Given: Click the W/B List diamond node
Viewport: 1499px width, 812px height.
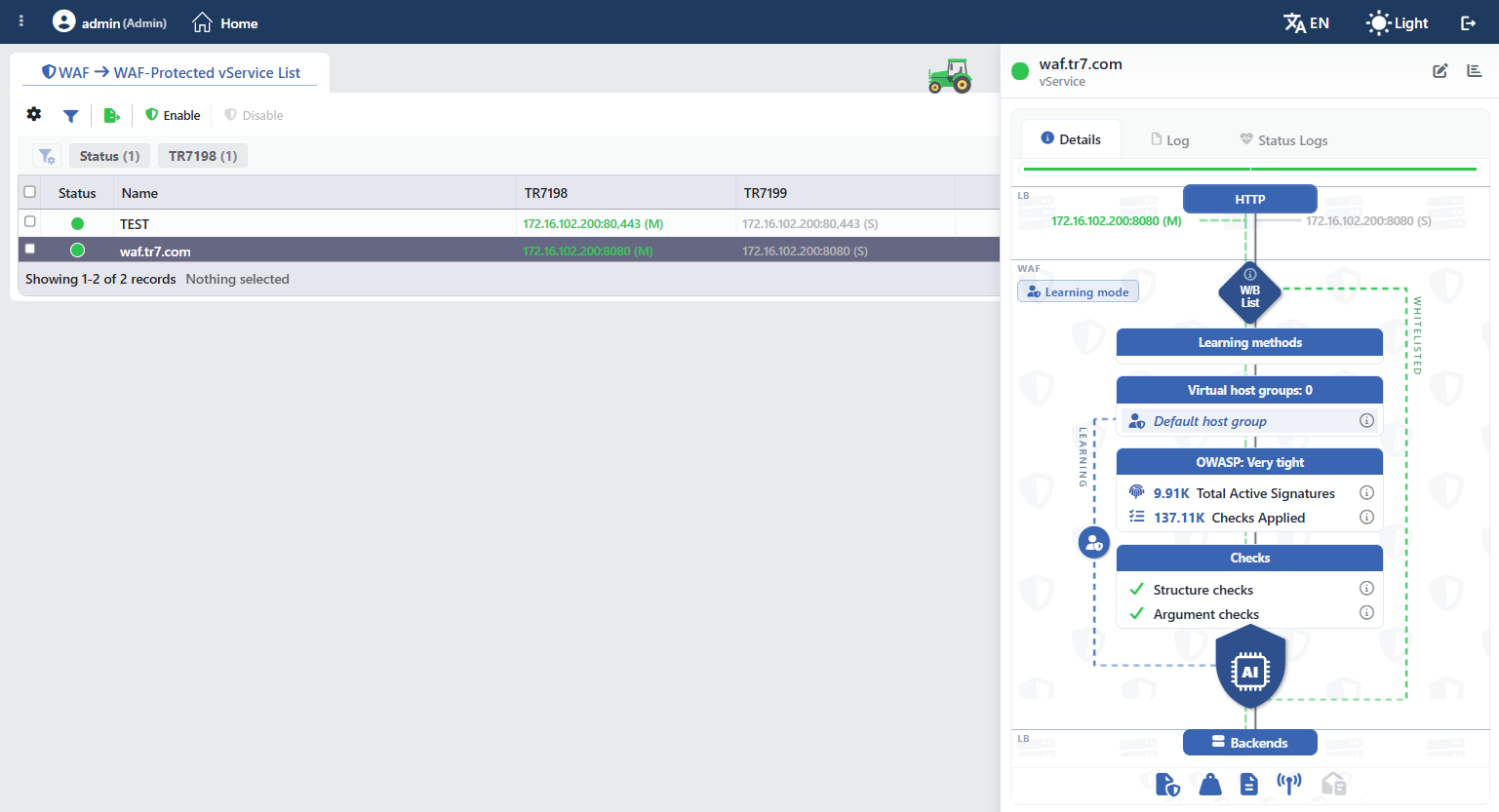Looking at the screenshot, I should [x=1250, y=291].
